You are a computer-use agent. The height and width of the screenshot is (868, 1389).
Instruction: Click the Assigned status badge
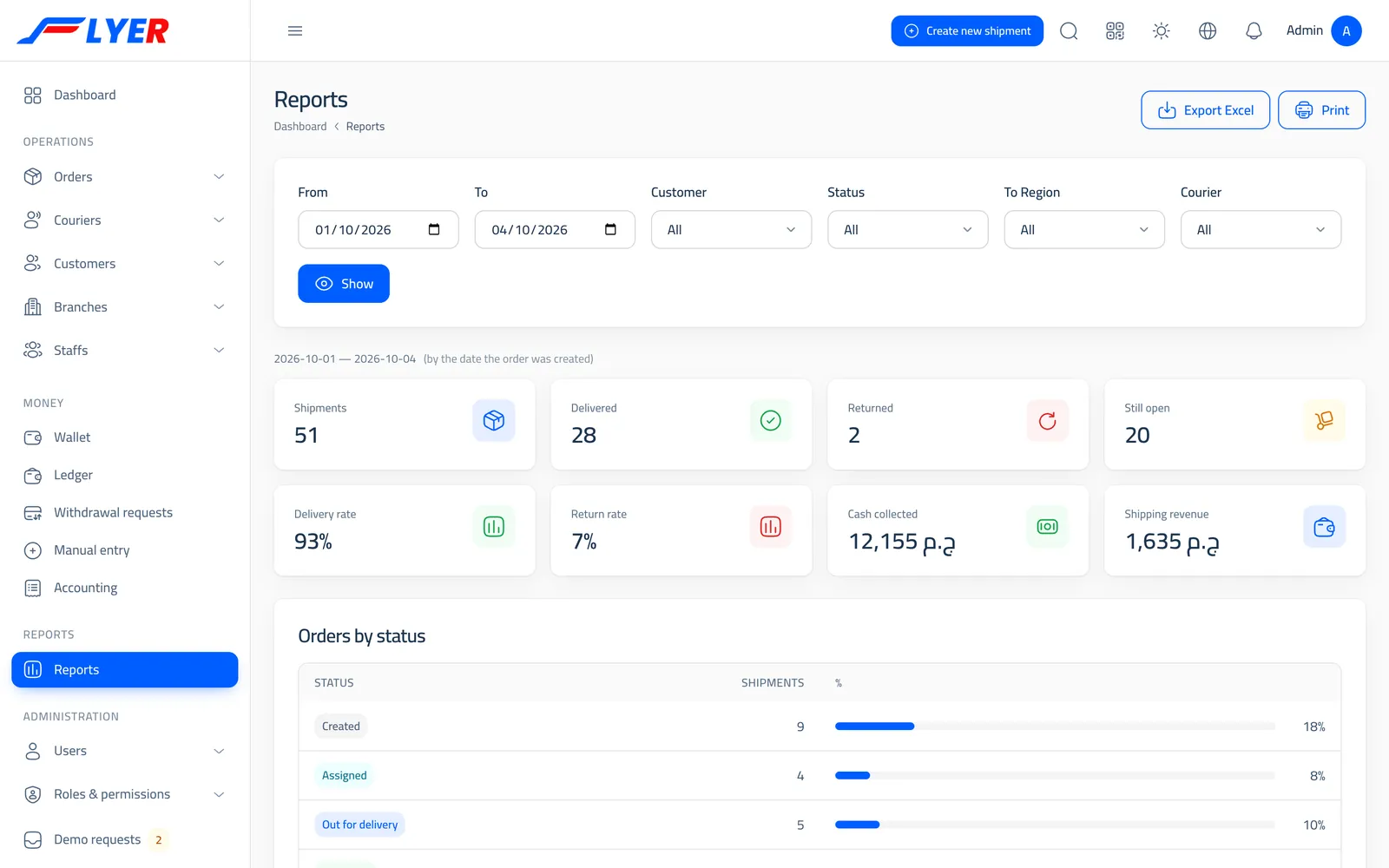pos(345,776)
